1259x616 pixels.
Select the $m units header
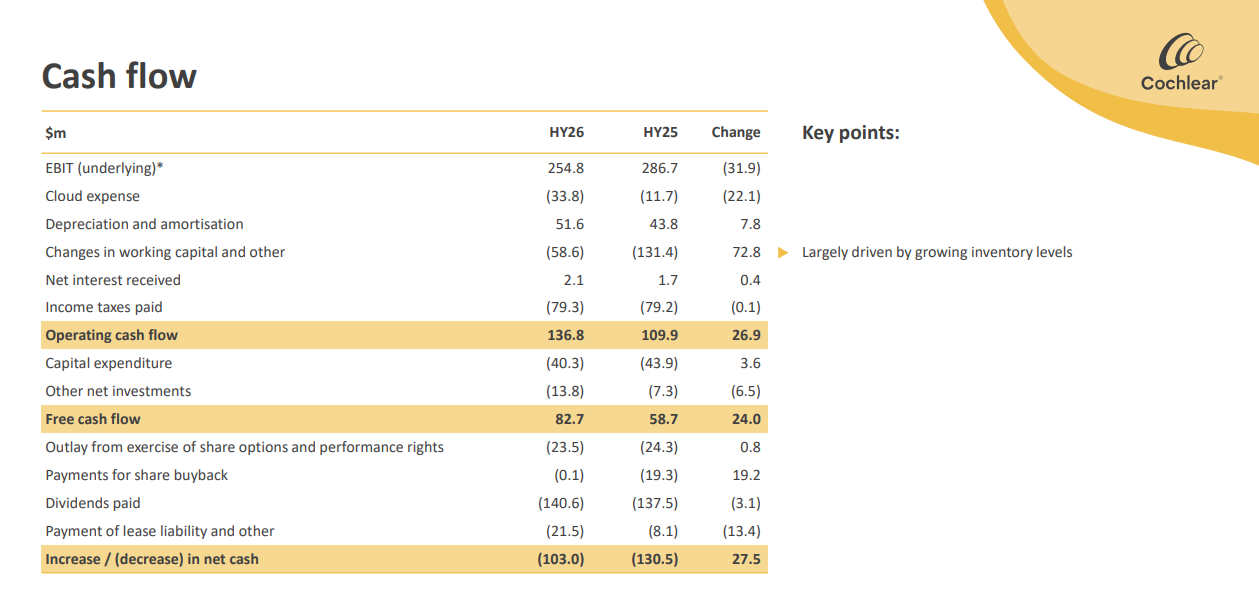click(x=56, y=132)
